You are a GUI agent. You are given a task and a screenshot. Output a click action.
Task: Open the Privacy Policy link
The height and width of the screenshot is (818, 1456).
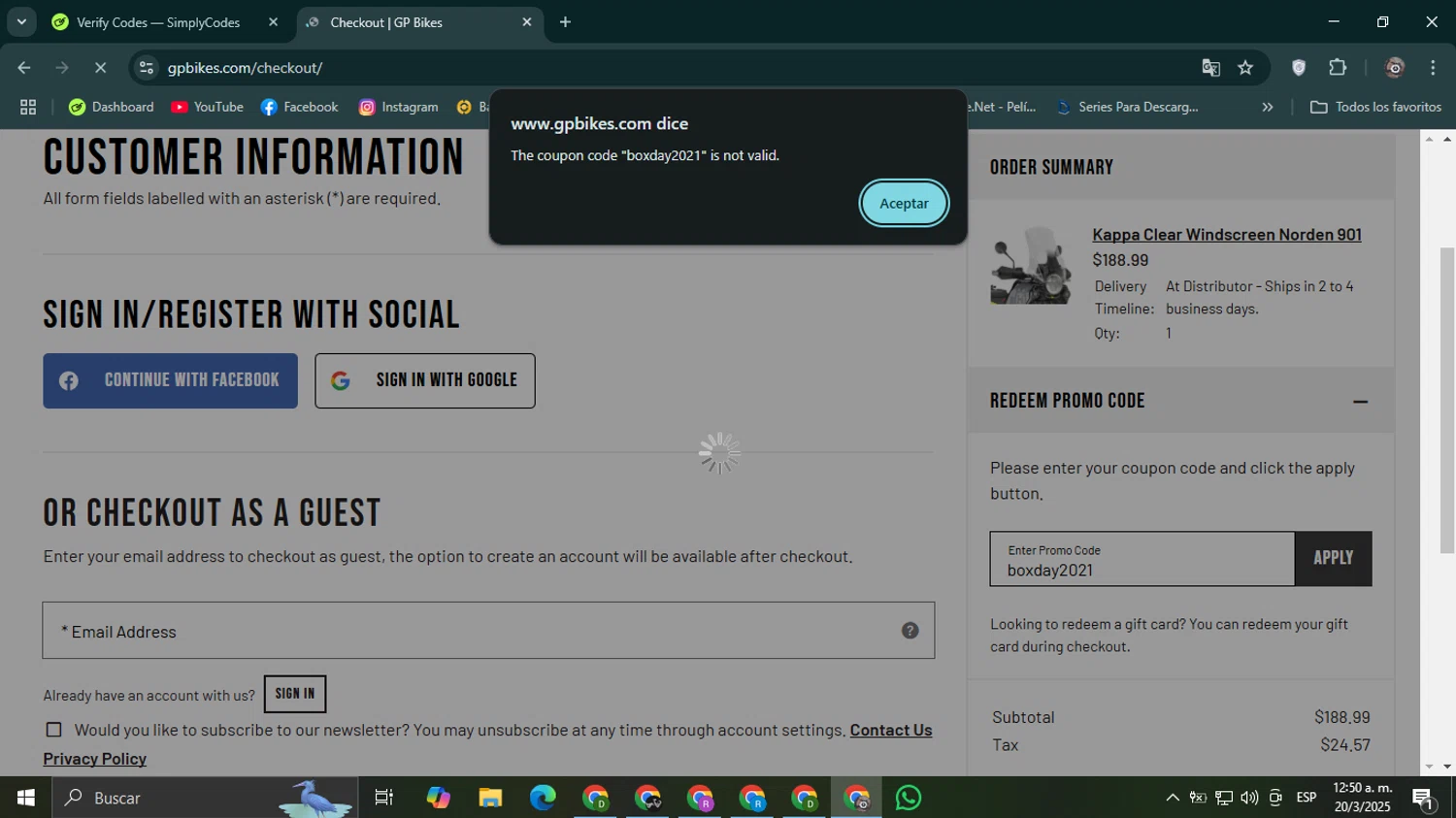[x=95, y=759]
